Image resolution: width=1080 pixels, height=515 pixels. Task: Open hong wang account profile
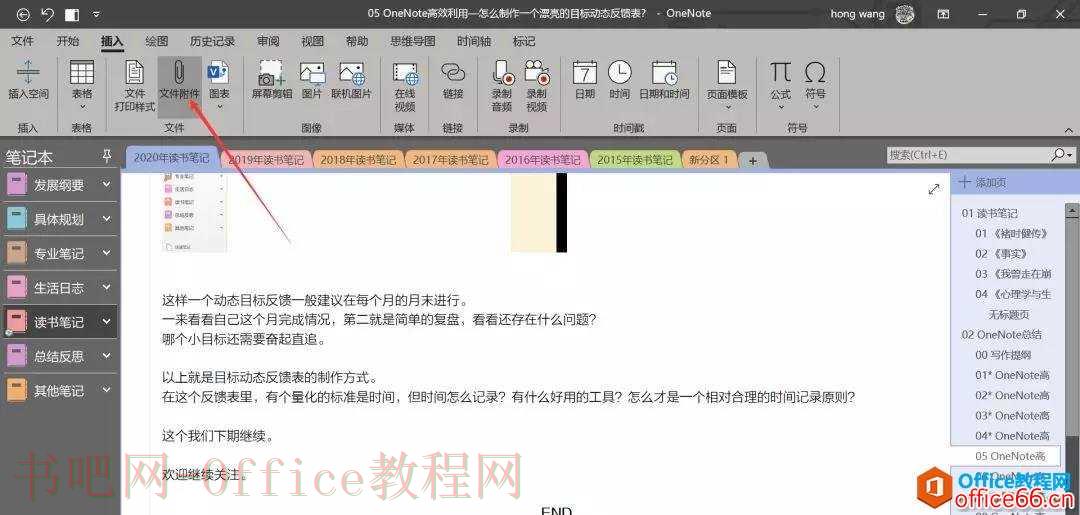click(873, 14)
